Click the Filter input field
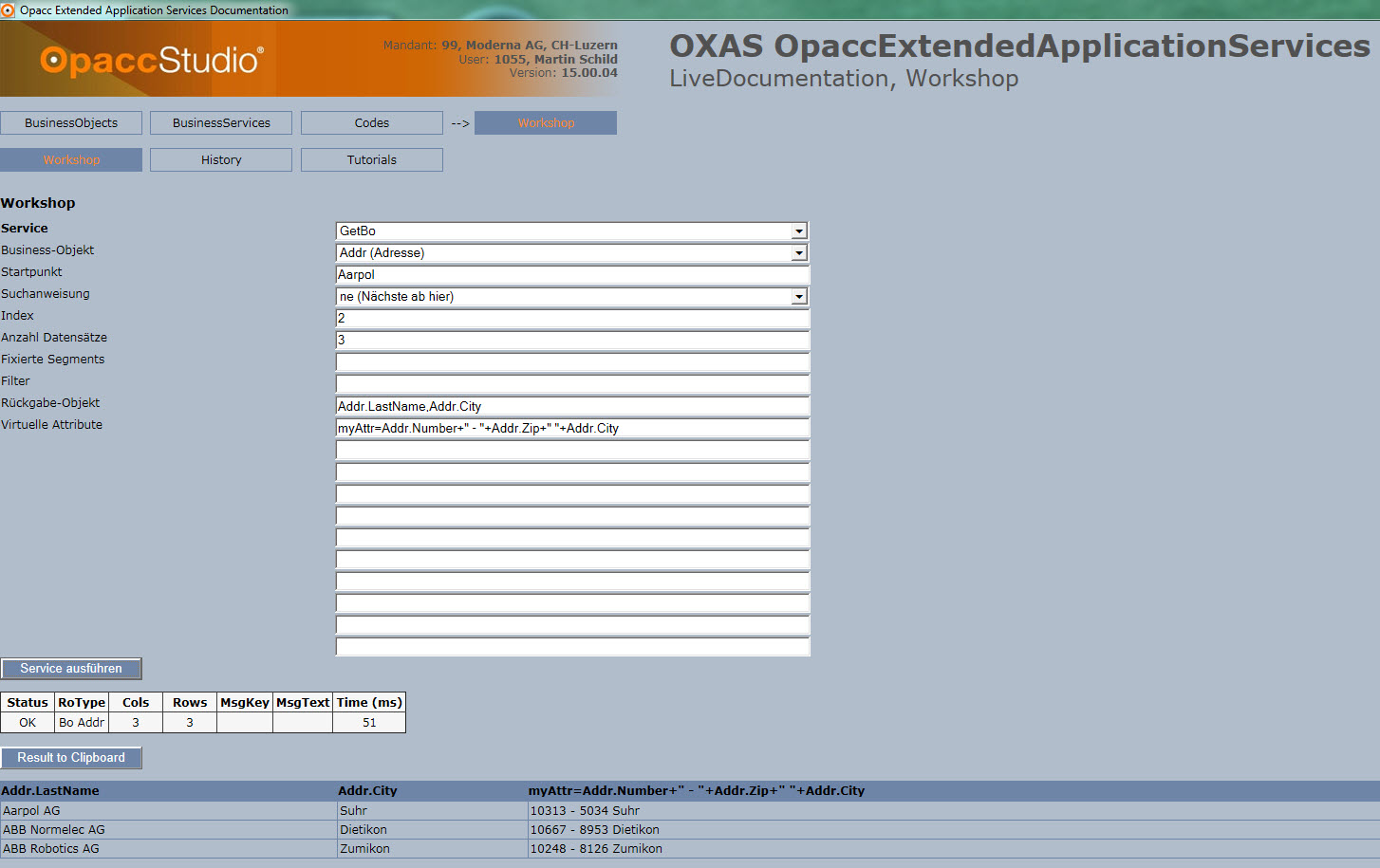 (x=572, y=384)
